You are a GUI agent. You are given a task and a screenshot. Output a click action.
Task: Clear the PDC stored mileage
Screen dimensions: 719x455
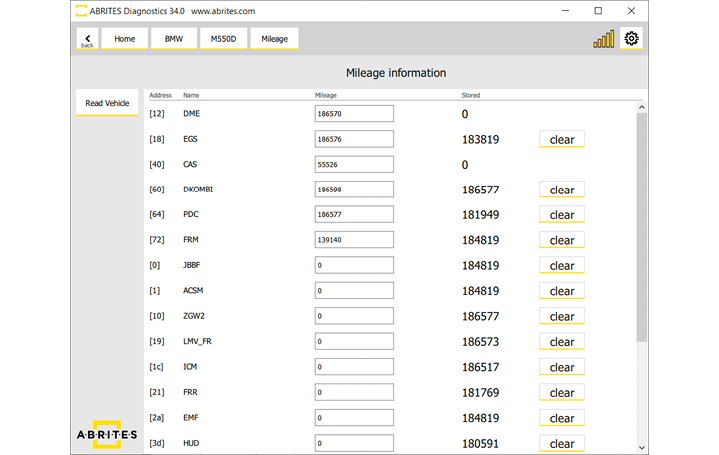(561, 215)
